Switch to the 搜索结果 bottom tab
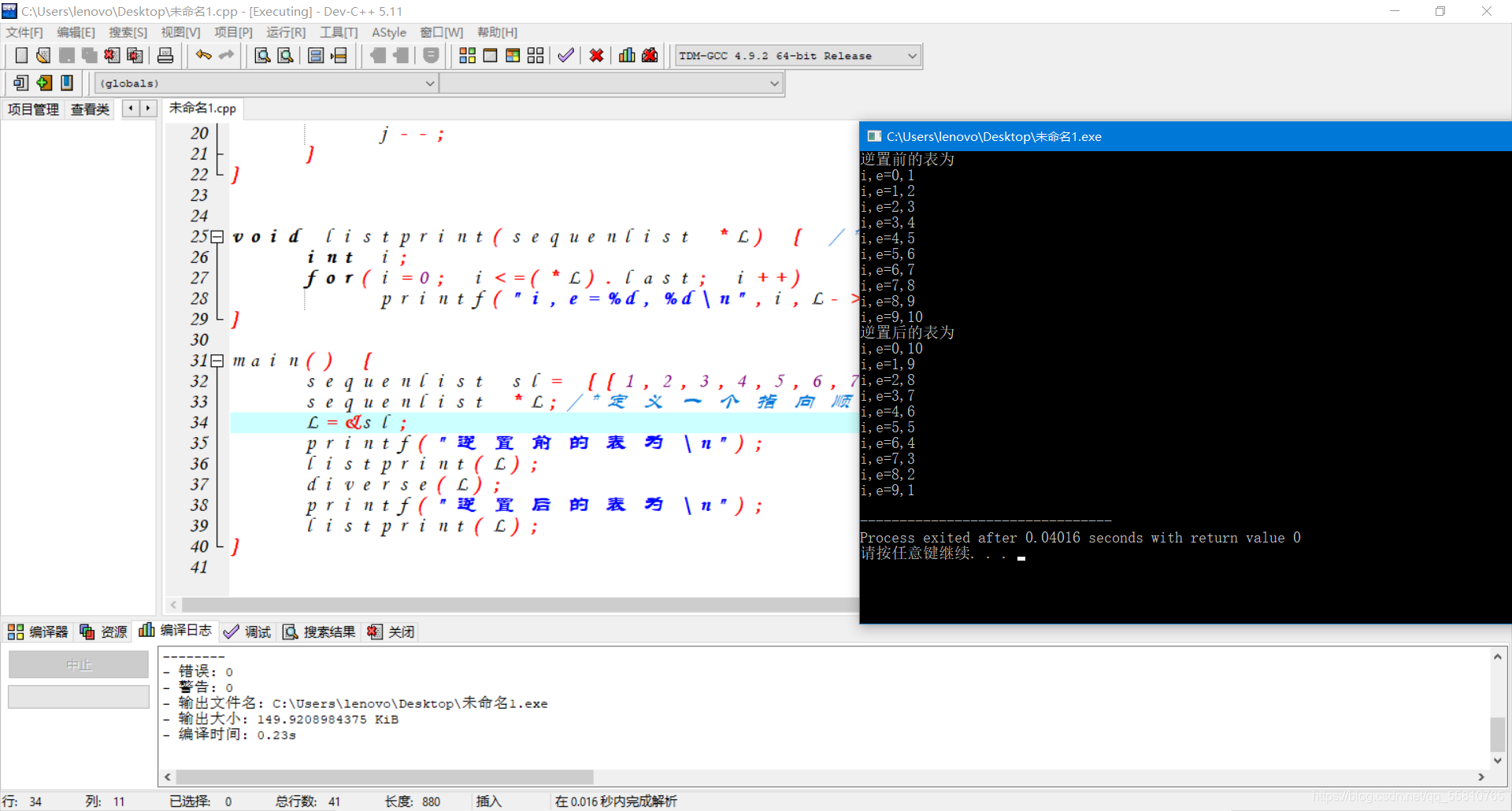 319,631
